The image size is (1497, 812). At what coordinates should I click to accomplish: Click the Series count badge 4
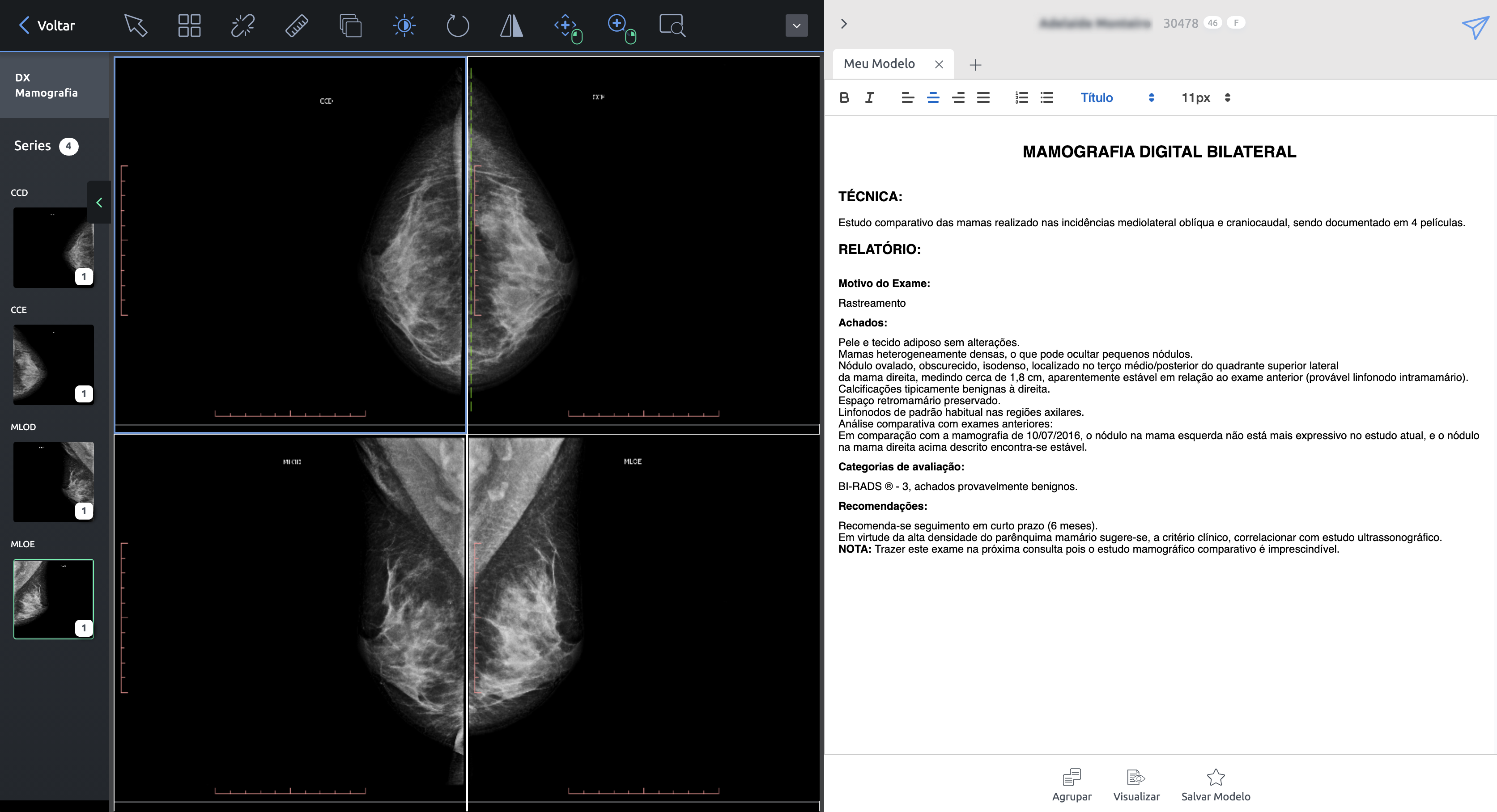[68, 146]
